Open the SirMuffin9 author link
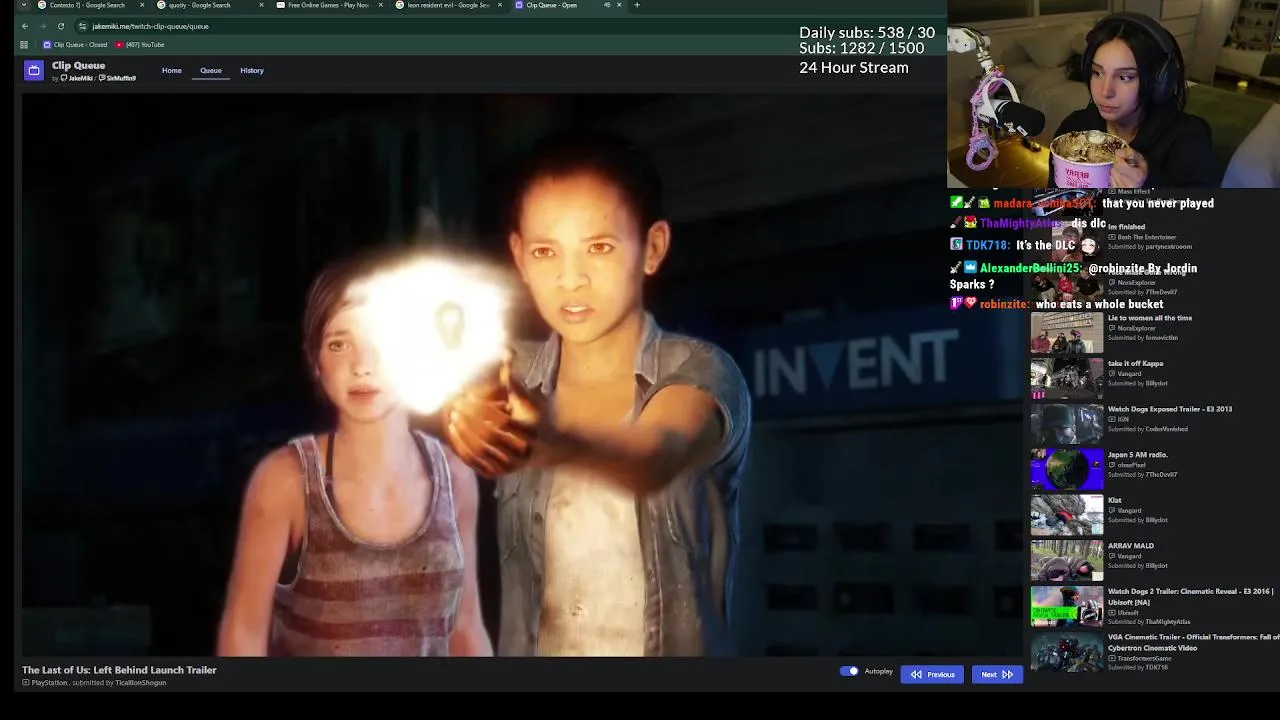1280x720 pixels. [x=118, y=78]
